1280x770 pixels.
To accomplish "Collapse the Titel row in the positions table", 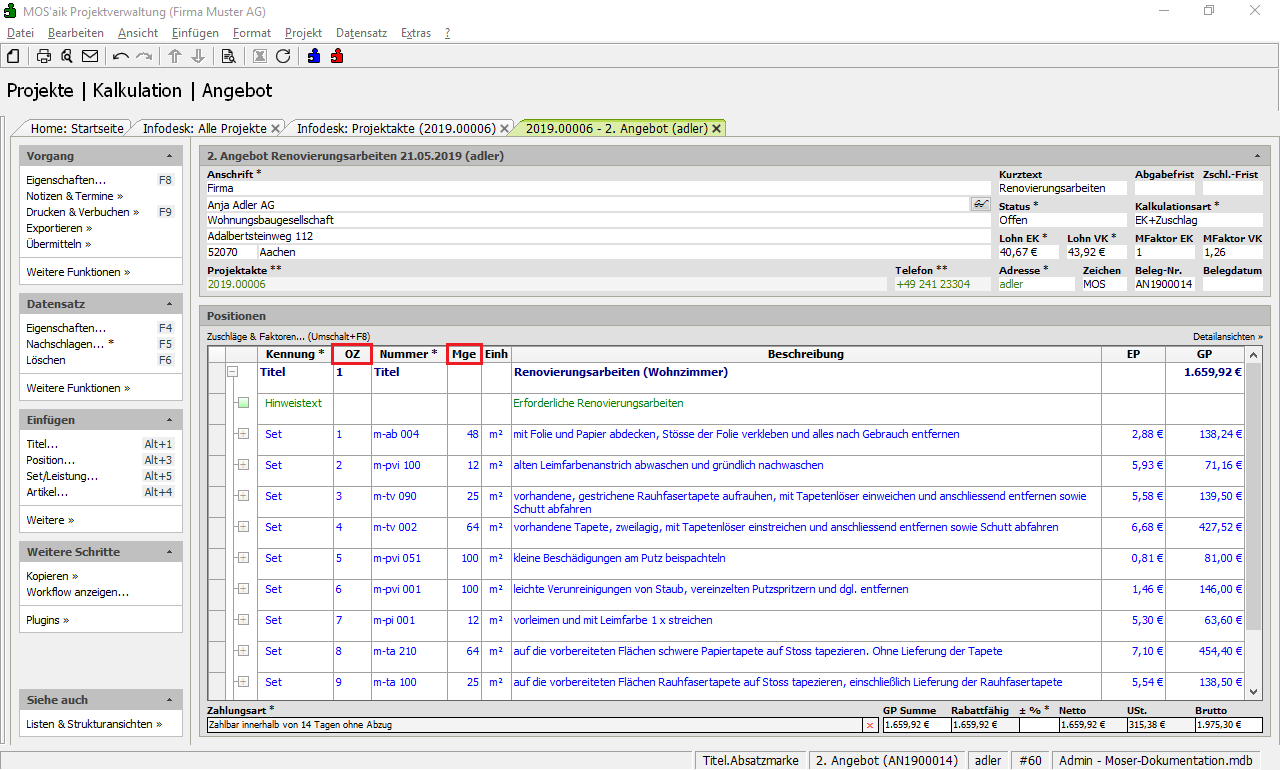I will [x=233, y=372].
